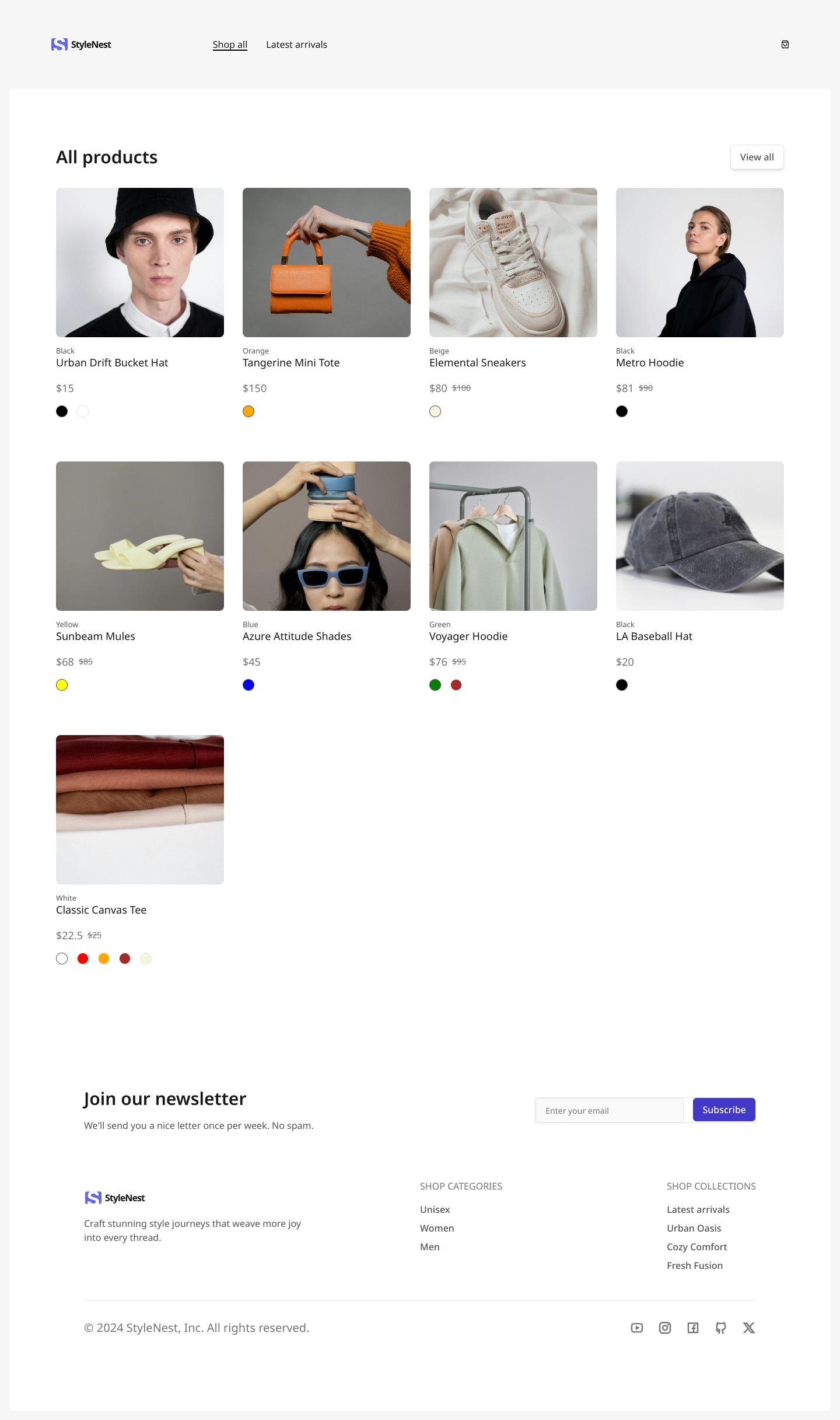Select white swatch for Urban Drift Bucket Hat

pyautogui.click(x=83, y=411)
